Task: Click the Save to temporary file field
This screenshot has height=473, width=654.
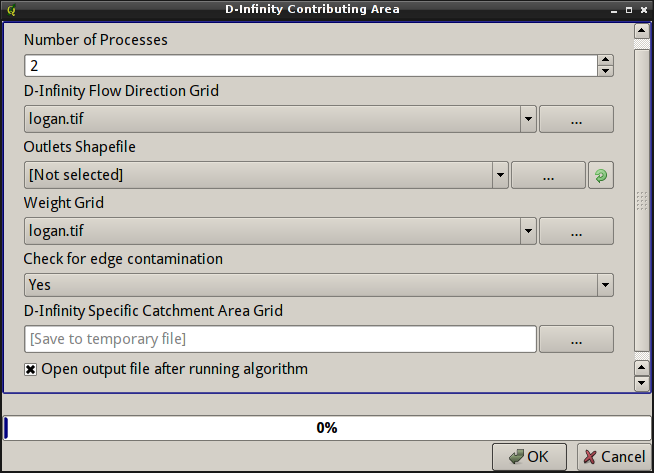Action: pyautogui.click(x=280, y=339)
